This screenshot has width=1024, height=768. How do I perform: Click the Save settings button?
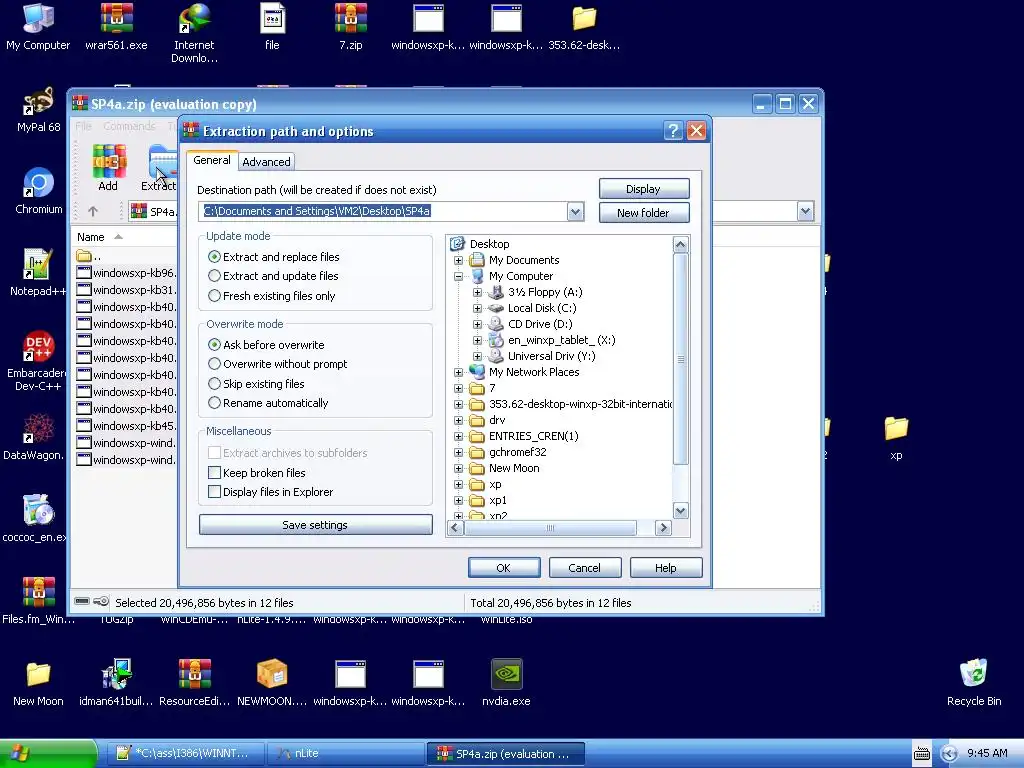pos(315,524)
